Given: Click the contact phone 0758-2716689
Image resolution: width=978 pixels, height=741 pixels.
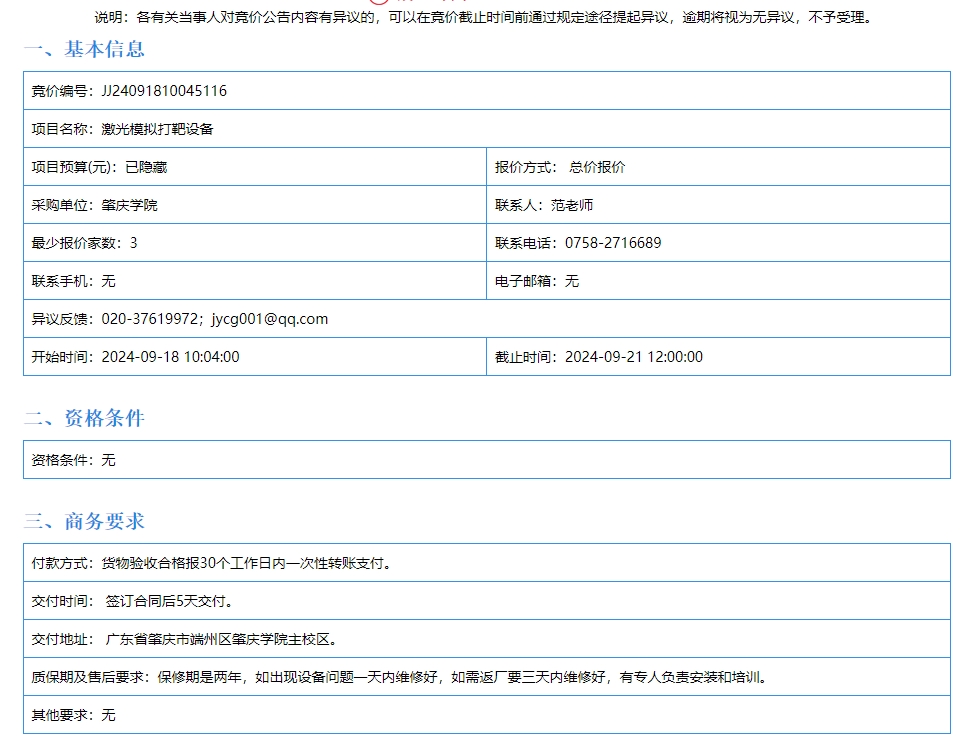Looking at the screenshot, I should click(613, 243).
